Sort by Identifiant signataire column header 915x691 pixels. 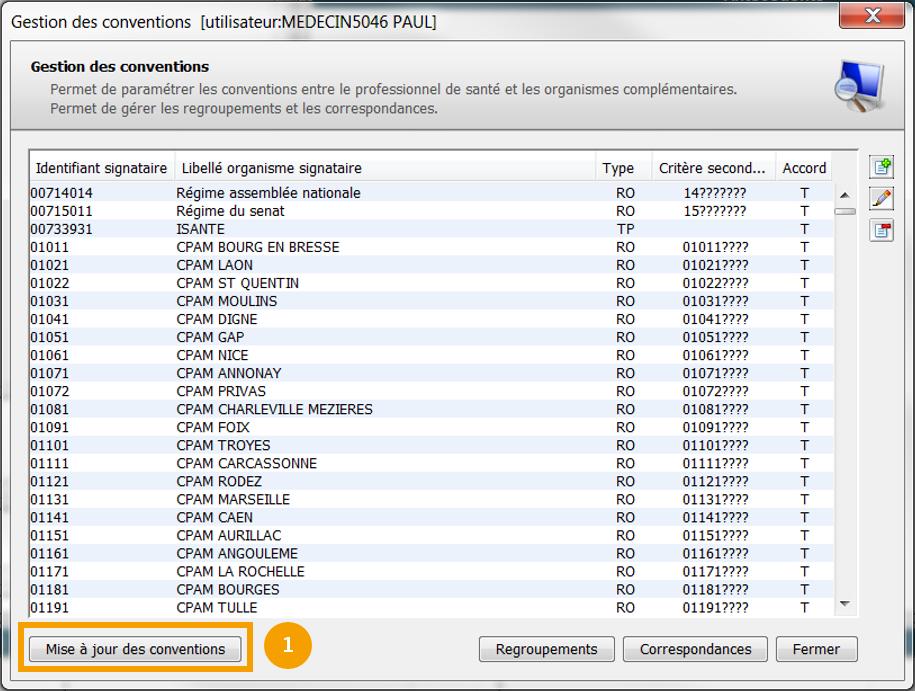click(x=102, y=168)
